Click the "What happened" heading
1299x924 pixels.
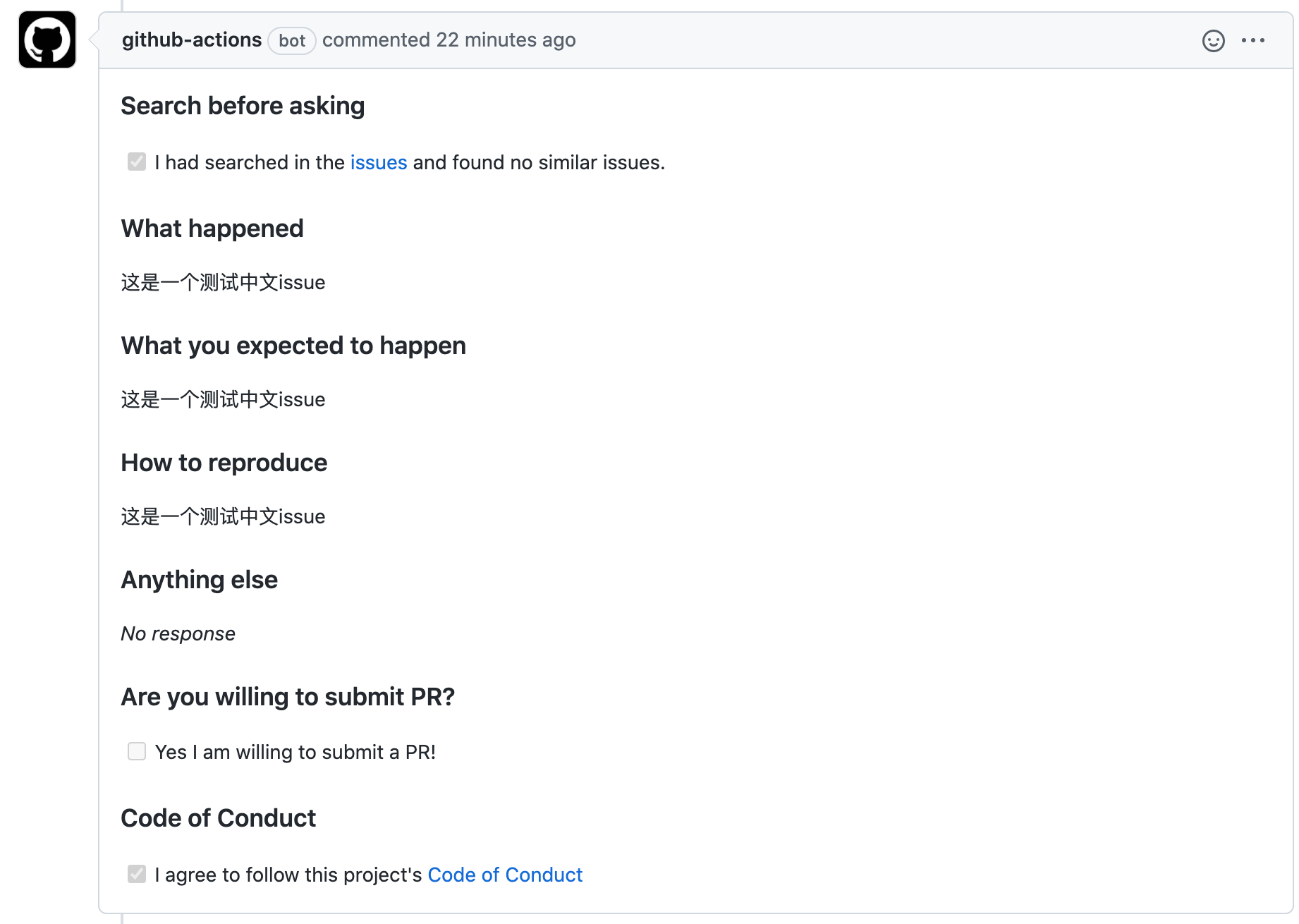(x=212, y=229)
